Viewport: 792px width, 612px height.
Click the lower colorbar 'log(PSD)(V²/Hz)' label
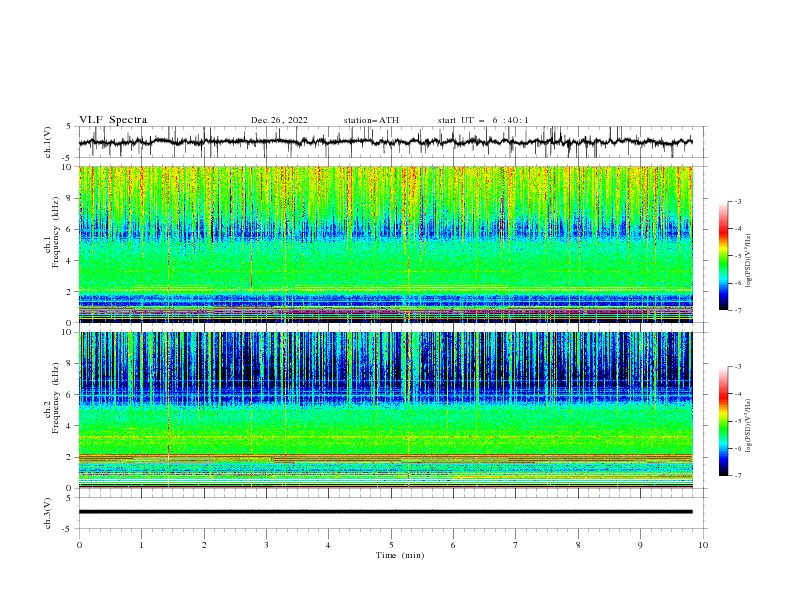(x=748, y=426)
